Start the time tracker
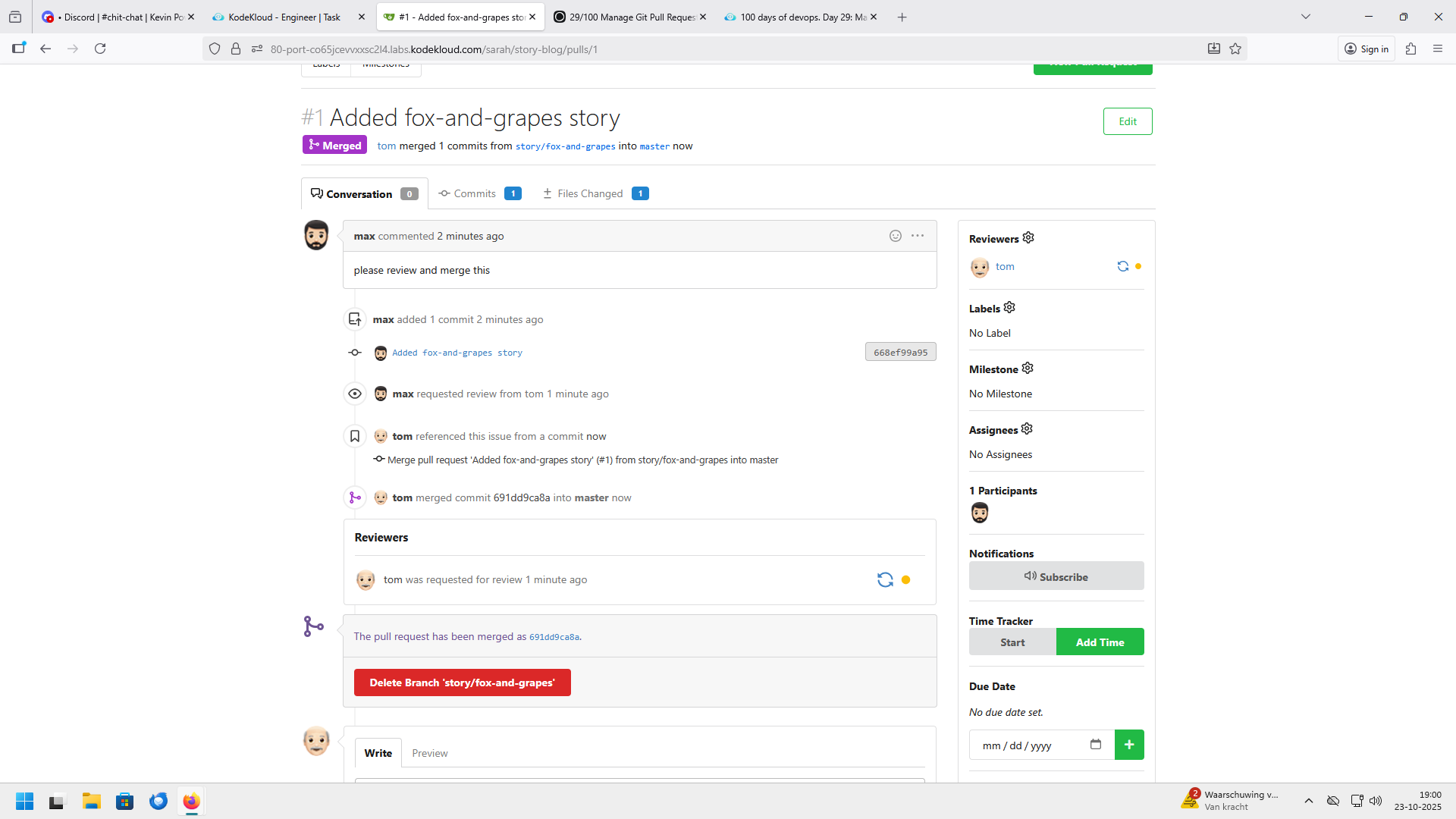The image size is (1456, 819). pos(1012,642)
